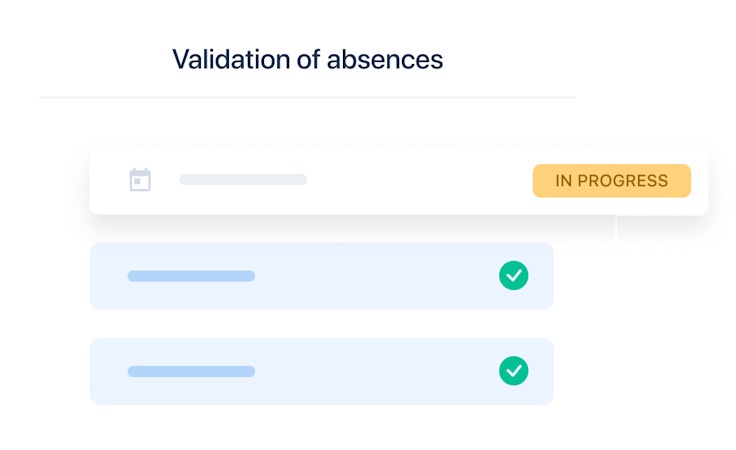Open the upper validated absence row
This screenshot has height=450, width=736.
click(x=322, y=276)
